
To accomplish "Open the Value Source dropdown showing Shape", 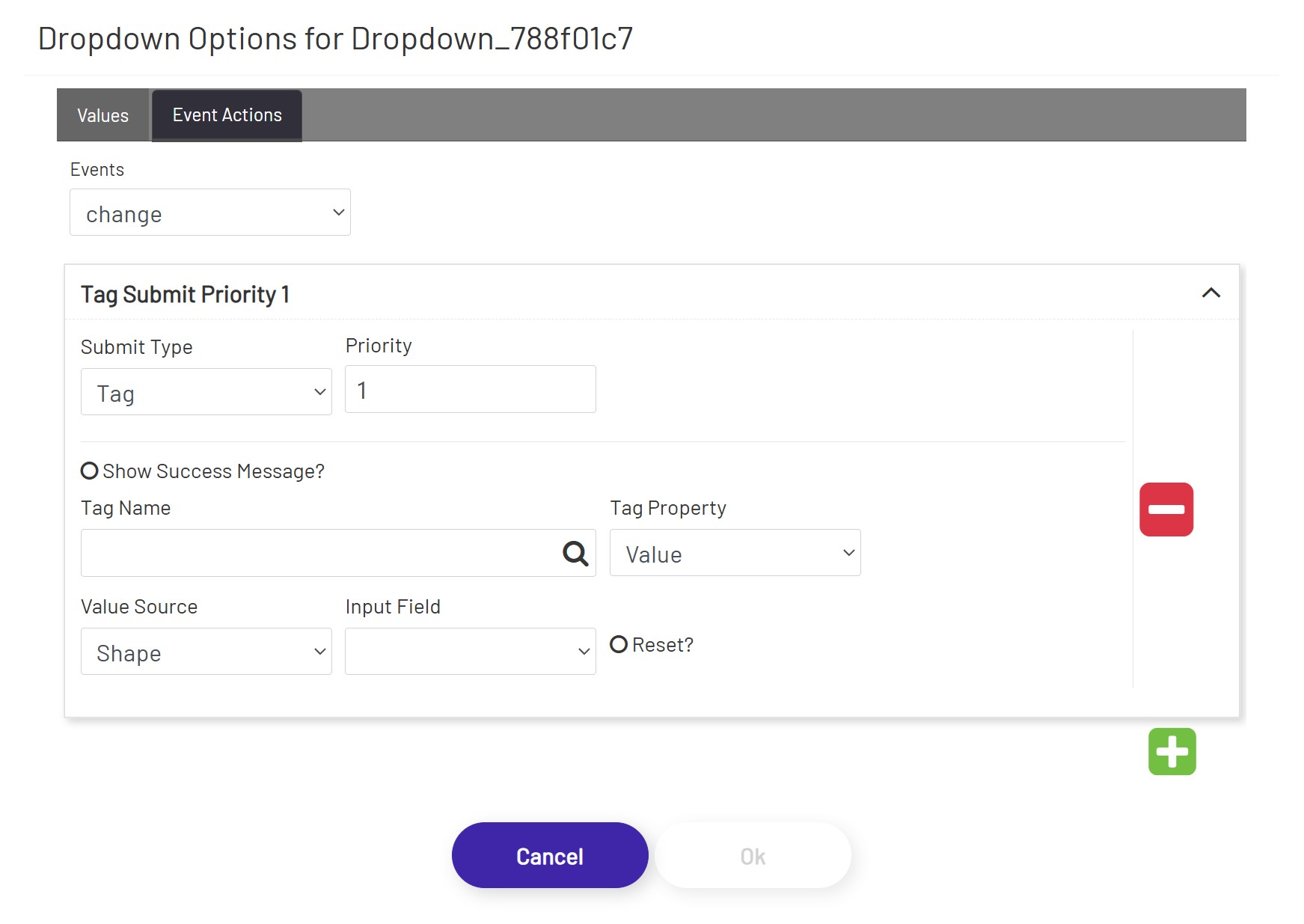I will pyautogui.click(x=206, y=652).
